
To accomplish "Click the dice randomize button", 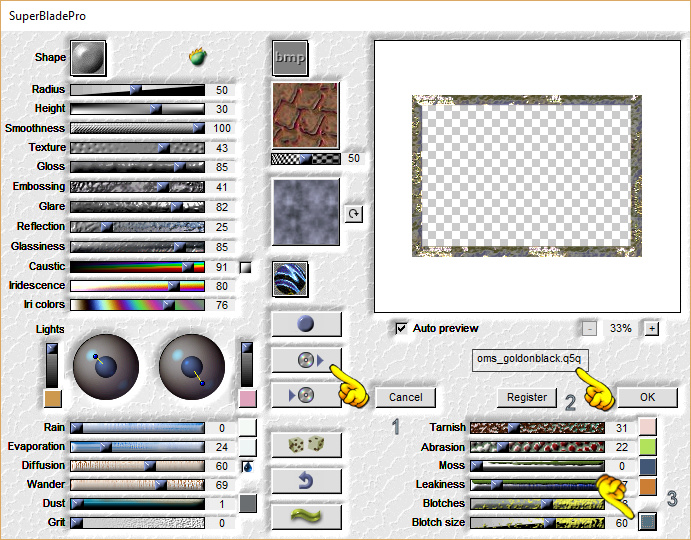I will (x=306, y=444).
